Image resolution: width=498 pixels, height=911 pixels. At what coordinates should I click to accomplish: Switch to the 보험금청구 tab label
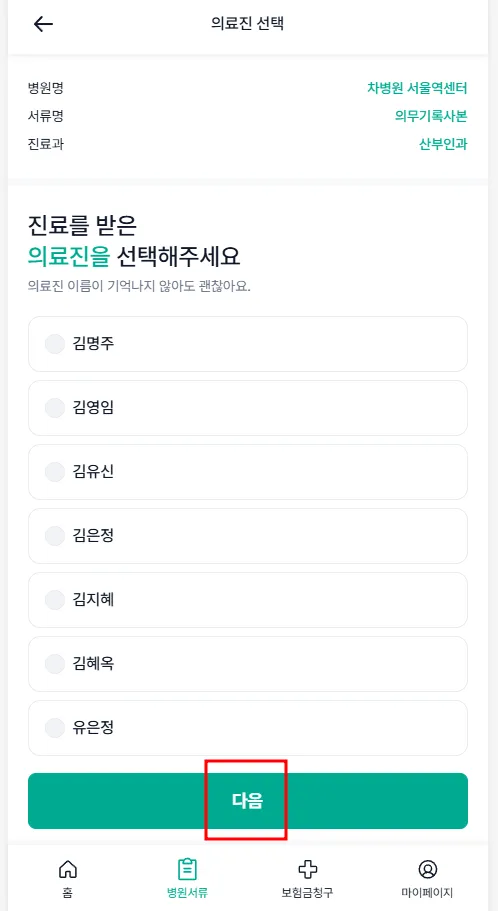point(307,893)
